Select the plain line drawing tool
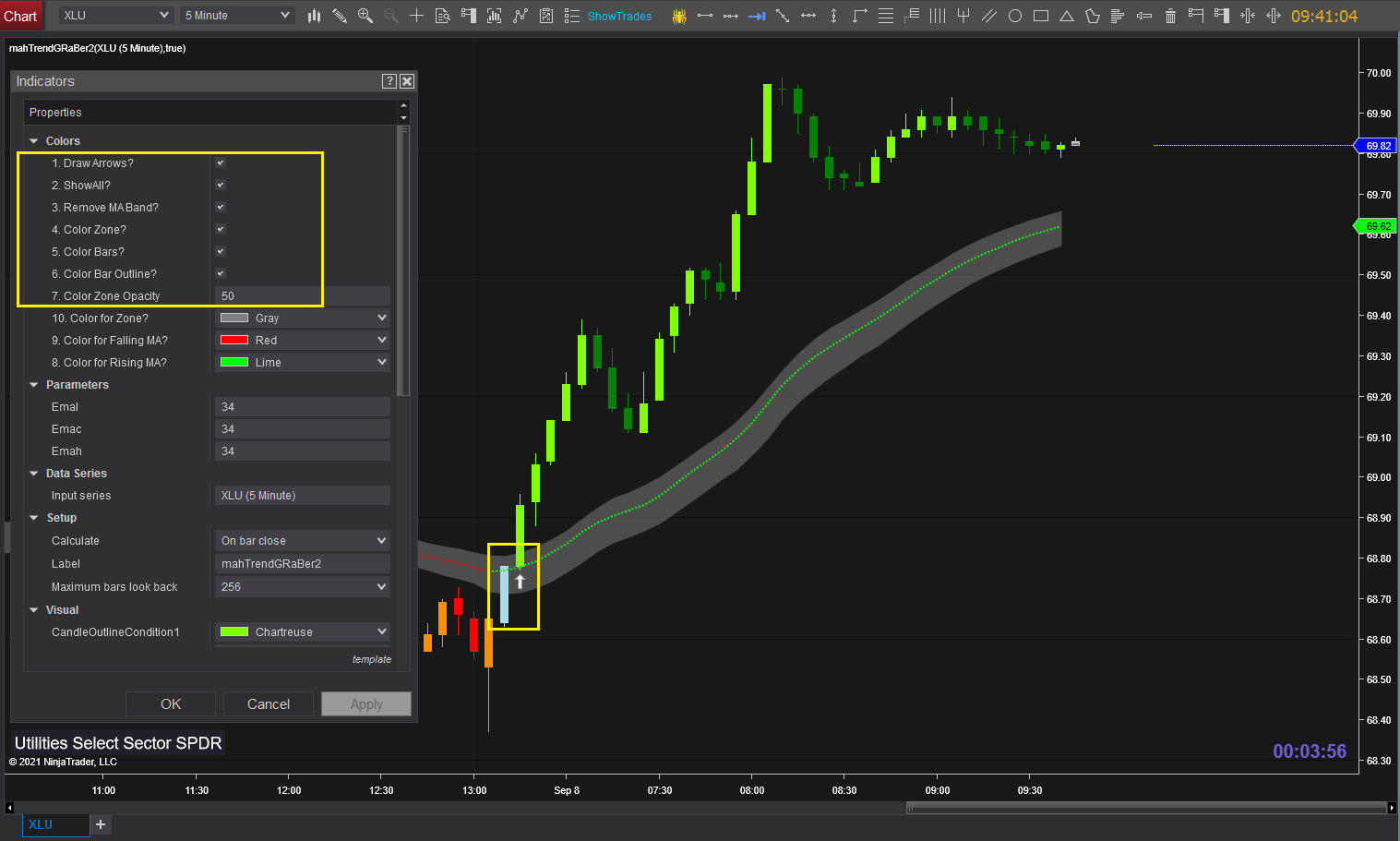Screen dimensions: 1400x841 click(x=705, y=16)
